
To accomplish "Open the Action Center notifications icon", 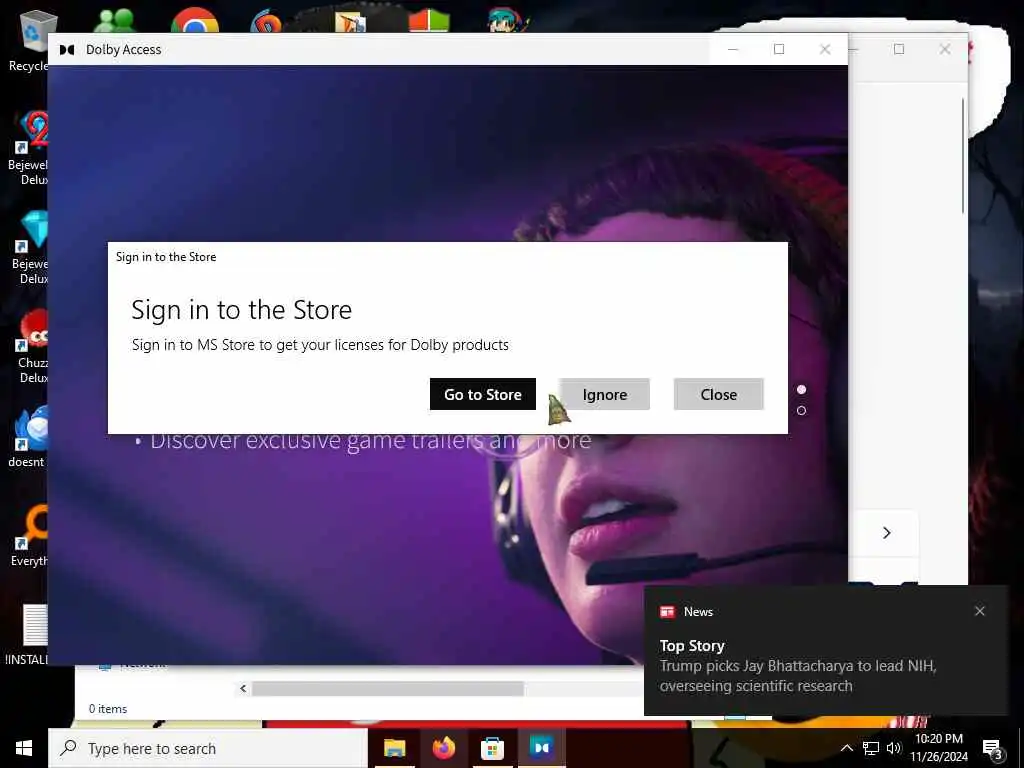I will click(992, 748).
